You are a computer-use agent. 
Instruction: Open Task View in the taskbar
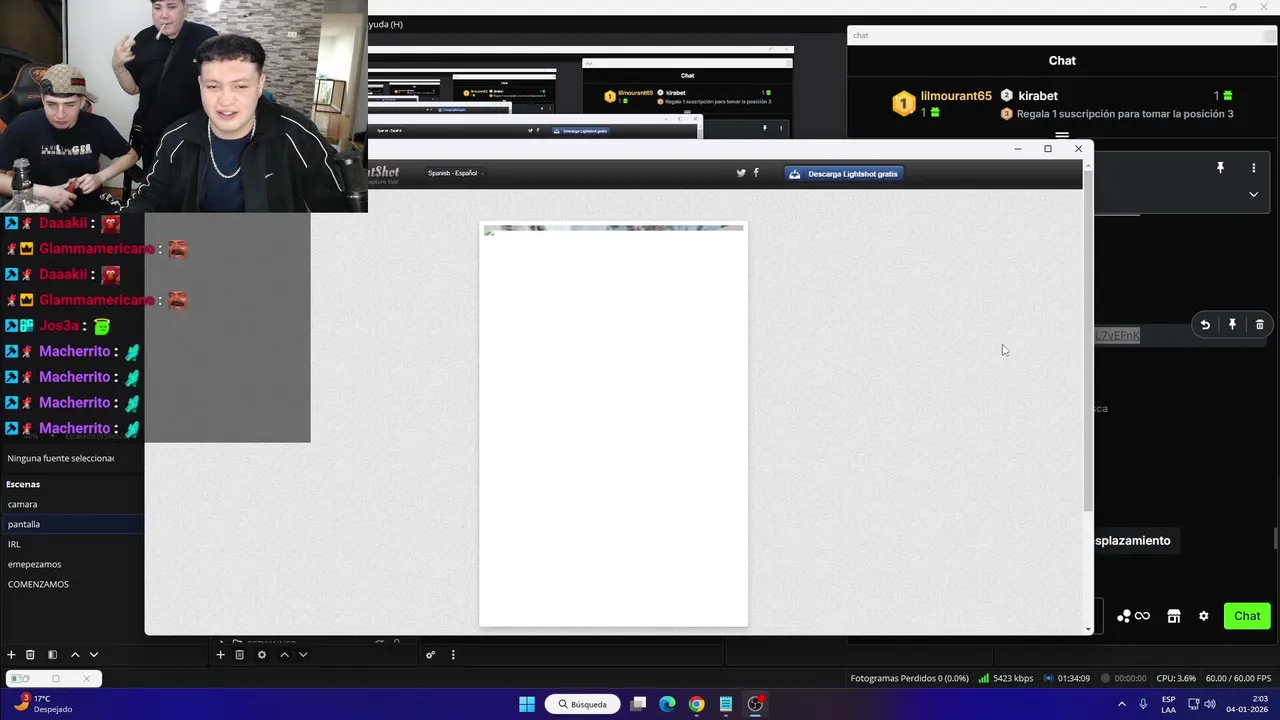click(x=638, y=704)
